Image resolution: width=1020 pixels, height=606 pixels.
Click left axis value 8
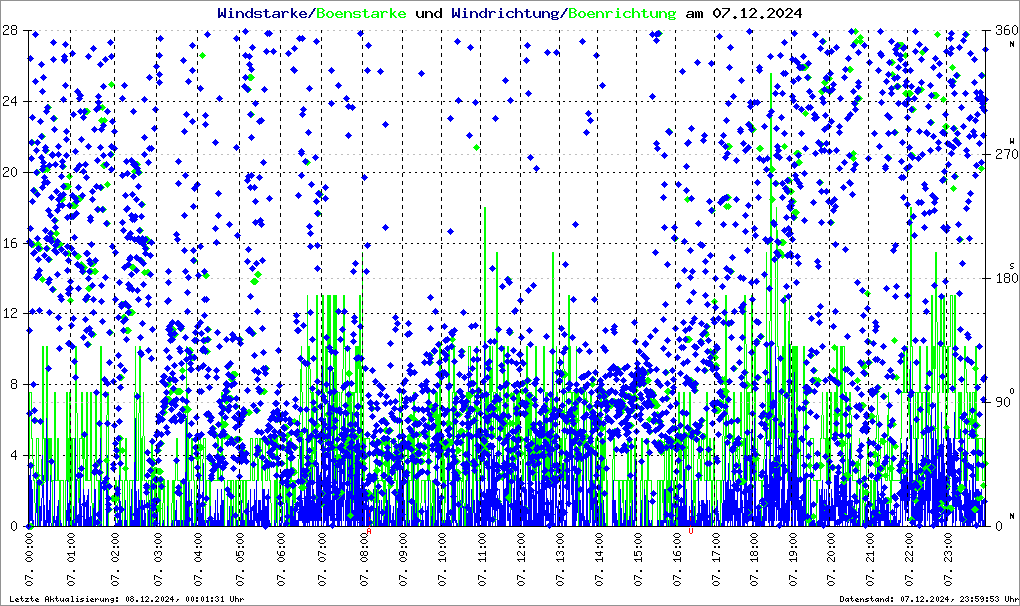(x=14, y=384)
